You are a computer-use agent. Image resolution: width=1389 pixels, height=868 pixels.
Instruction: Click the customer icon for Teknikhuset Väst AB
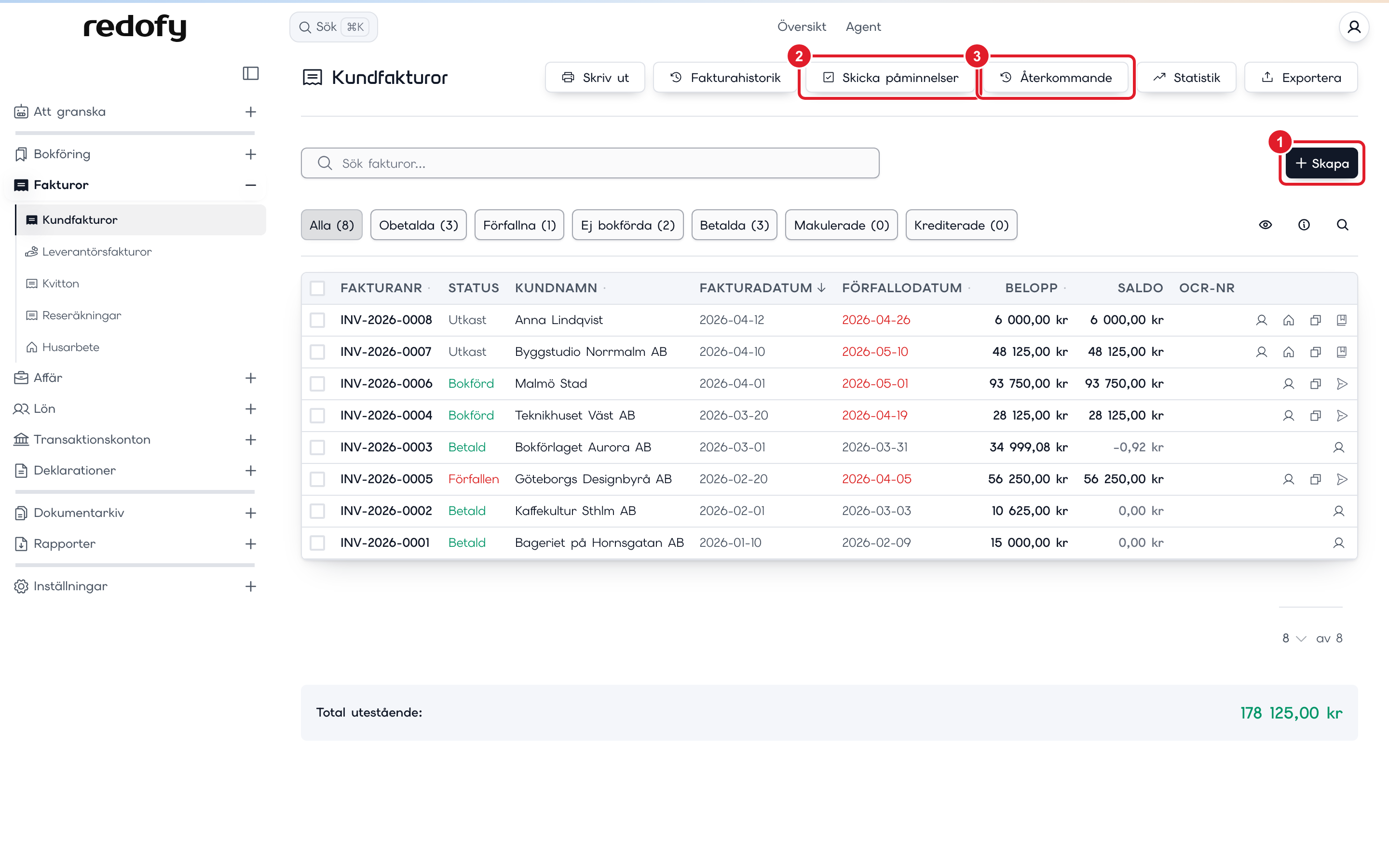(x=1289, y=416)
